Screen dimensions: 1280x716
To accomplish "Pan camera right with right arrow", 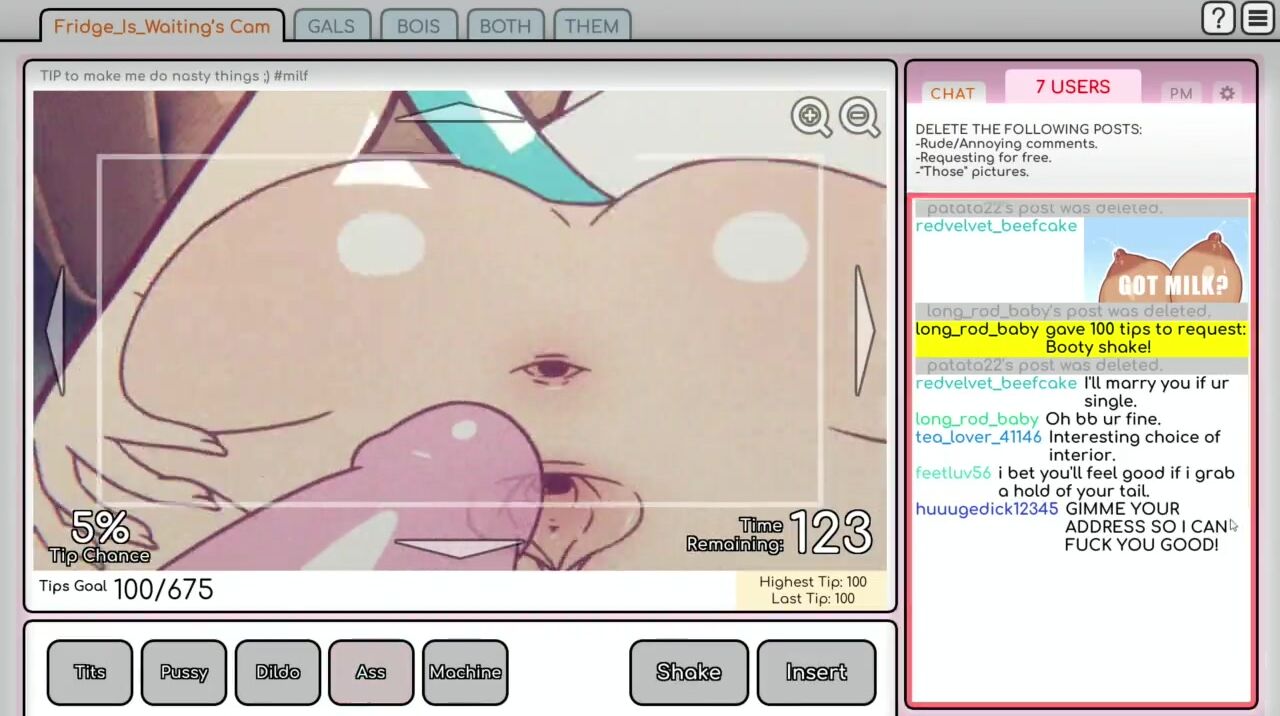I will coord(864,330).
